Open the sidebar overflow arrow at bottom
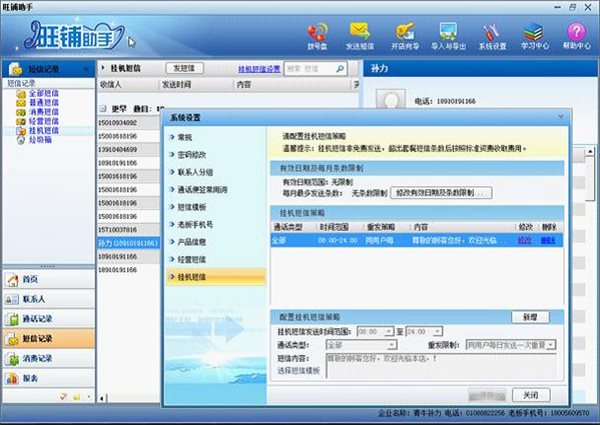The image size is (600, 425). coord(89,397)
